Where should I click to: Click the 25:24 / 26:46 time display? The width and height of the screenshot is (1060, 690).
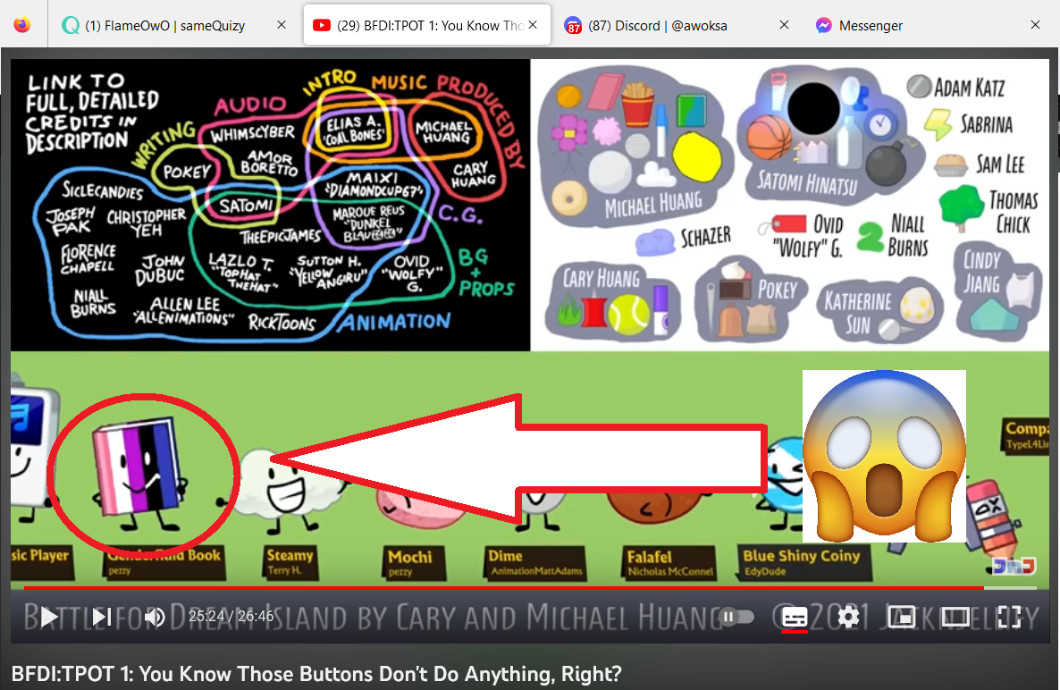click(x=231, y=617)
